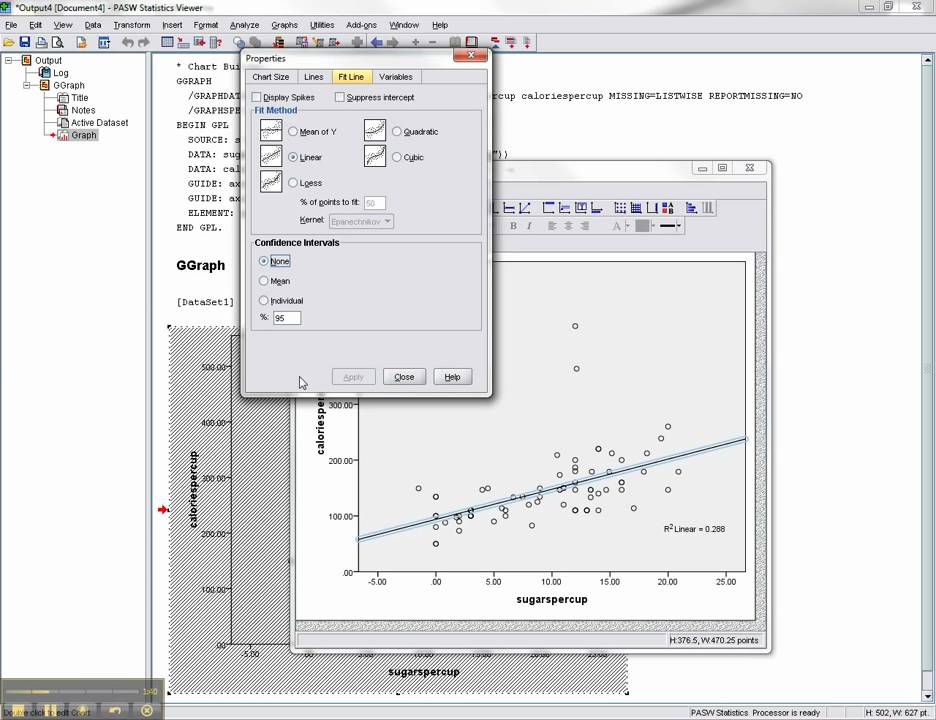936x720 pixels.
Task: Open the Transform menu
Action: [x=132, y=25]
